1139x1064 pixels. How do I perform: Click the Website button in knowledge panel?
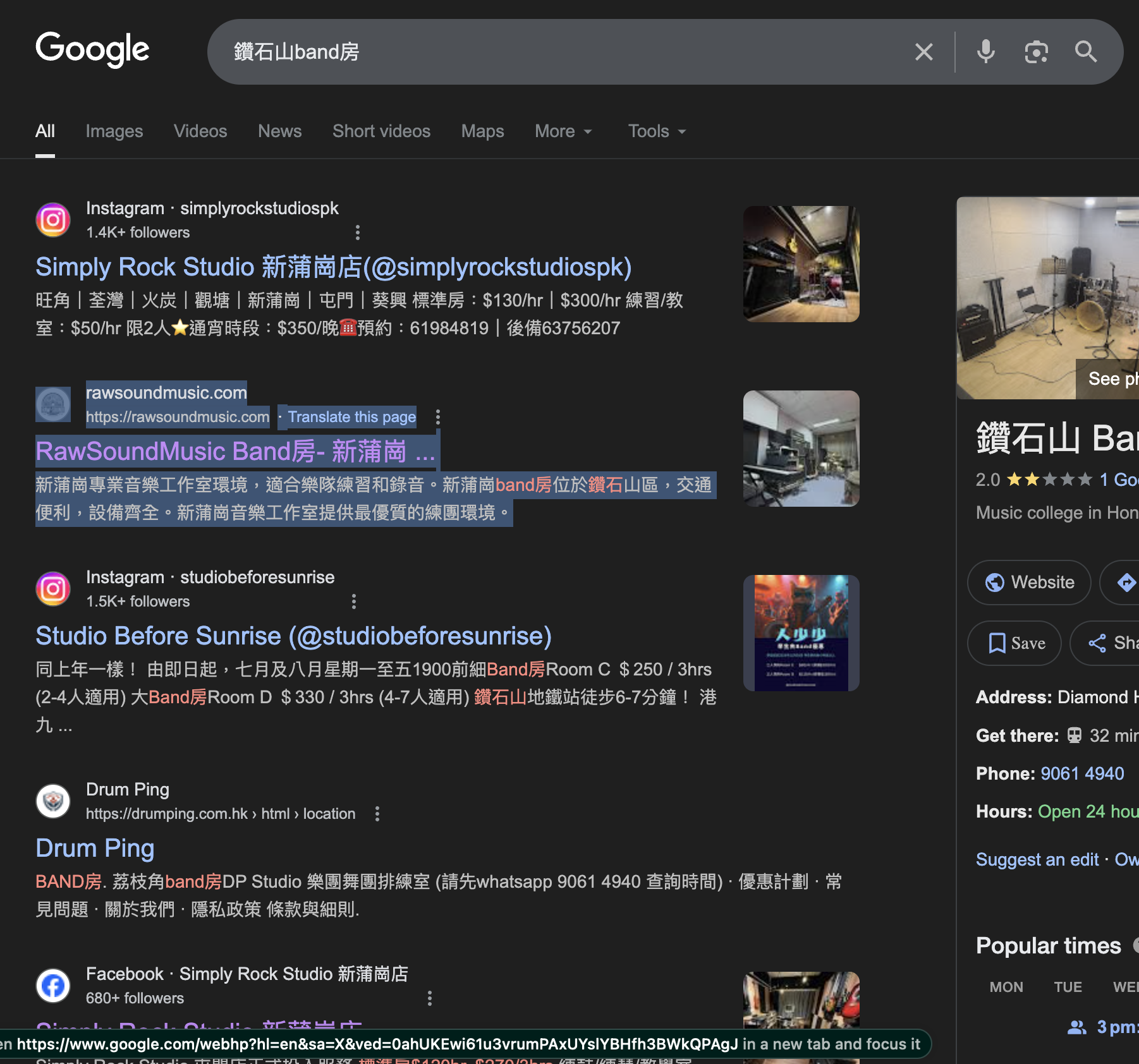click(x=1029, y=582)
